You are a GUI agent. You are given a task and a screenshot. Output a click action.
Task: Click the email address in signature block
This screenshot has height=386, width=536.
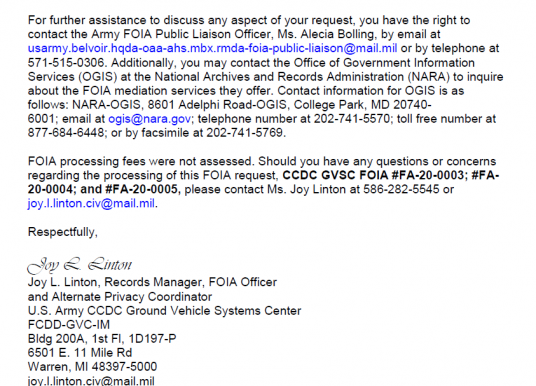pyautogui.click(x=91, y=381)
